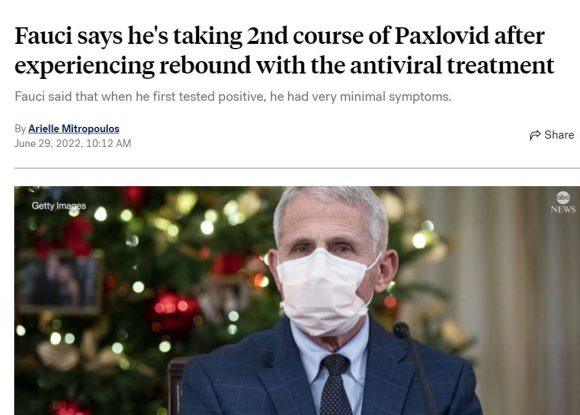Open author Arielle Mitropoulos's profile link

coord(74,129)
